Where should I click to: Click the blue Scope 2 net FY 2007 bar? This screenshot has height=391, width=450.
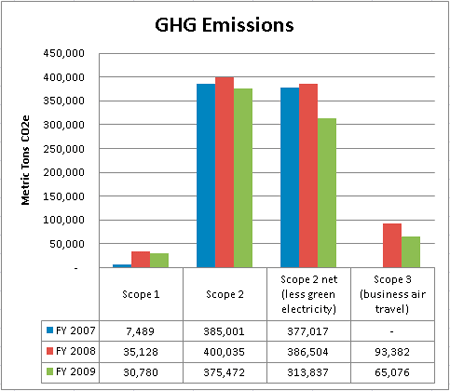pos(290,178)
